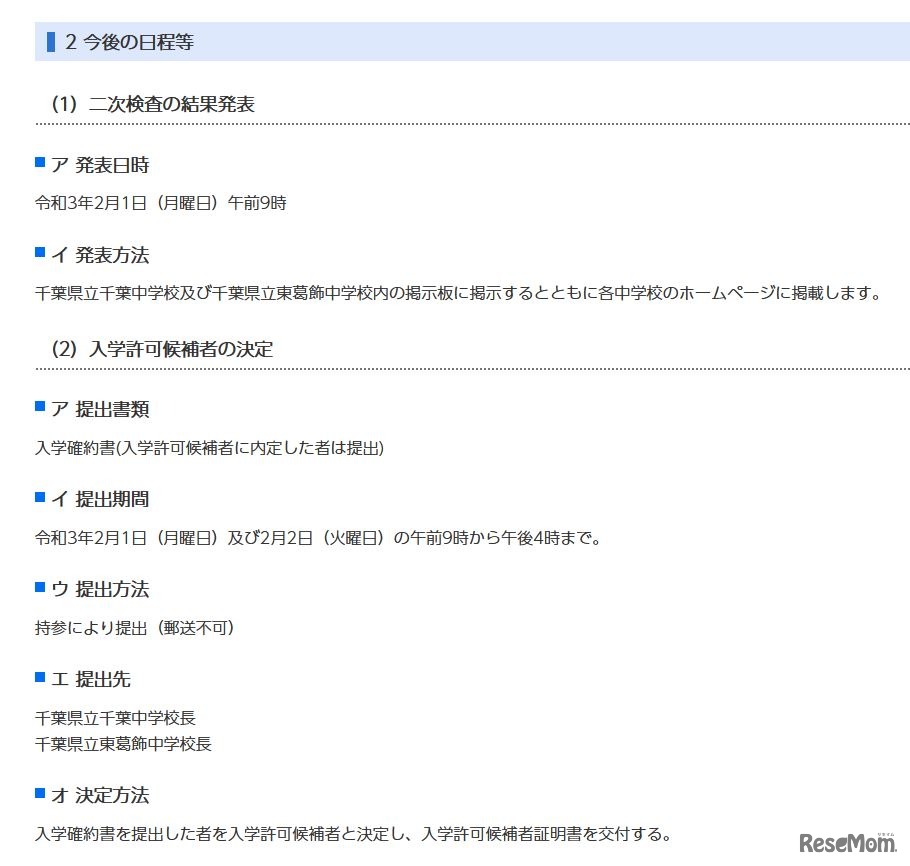
Task: Click the blue square icon beside ウ 提出方法
Action: pos(38,585)
